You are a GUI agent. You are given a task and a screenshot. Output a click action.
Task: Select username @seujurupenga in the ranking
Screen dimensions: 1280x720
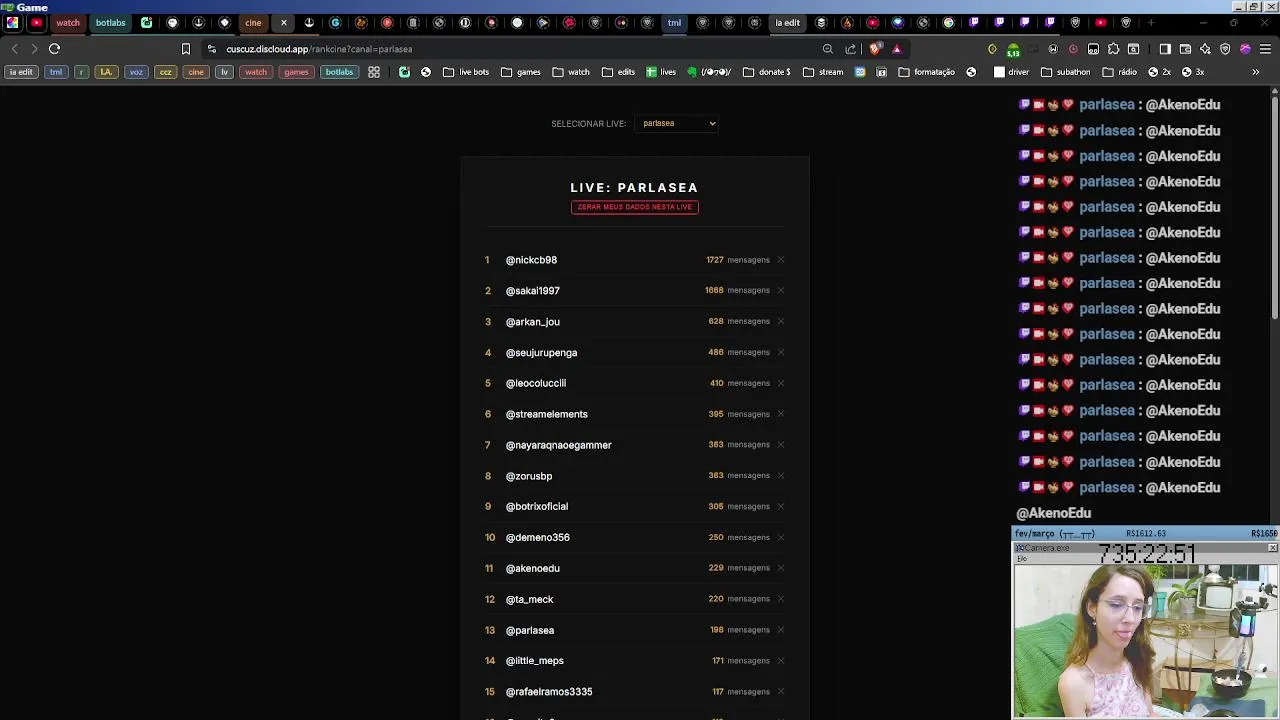541,353
